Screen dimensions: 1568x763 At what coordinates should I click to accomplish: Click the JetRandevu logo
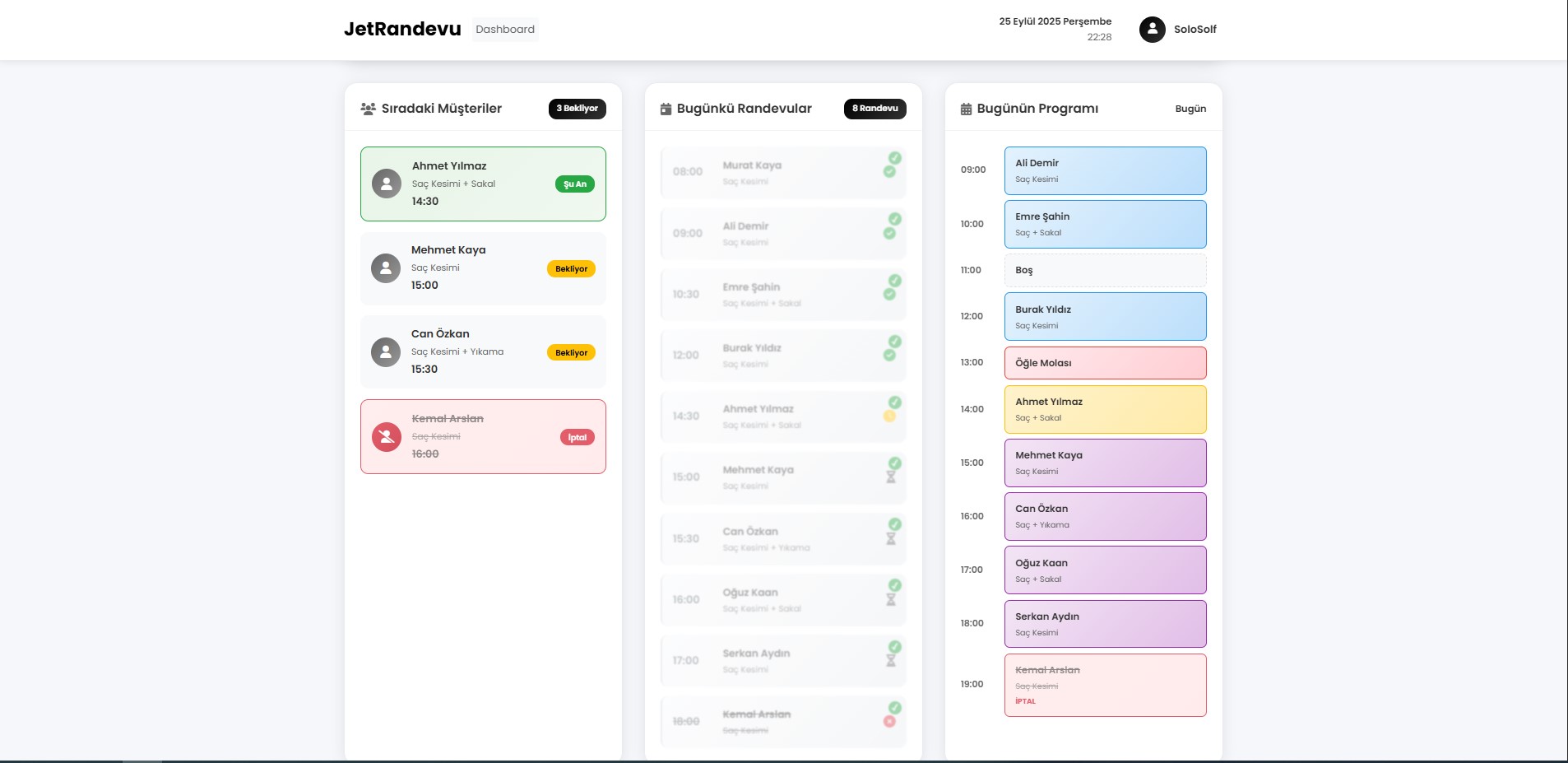tap(402, 30)
